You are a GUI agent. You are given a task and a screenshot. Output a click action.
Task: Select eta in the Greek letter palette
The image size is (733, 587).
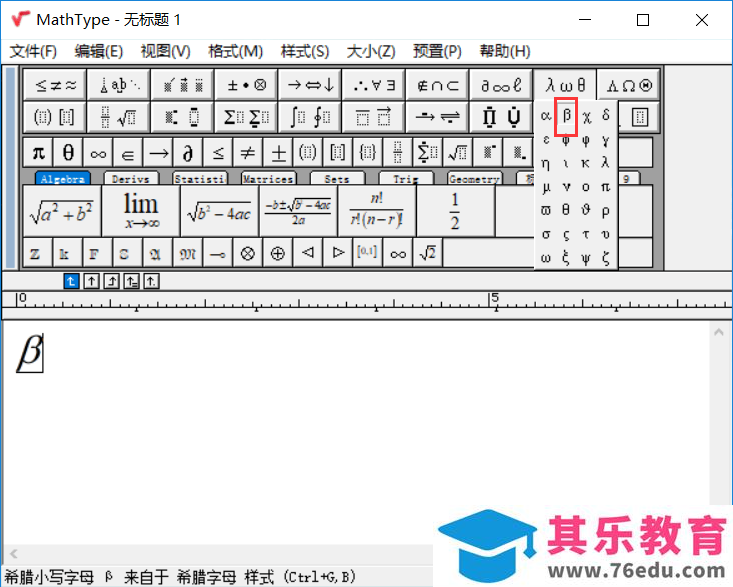(546, 163)
